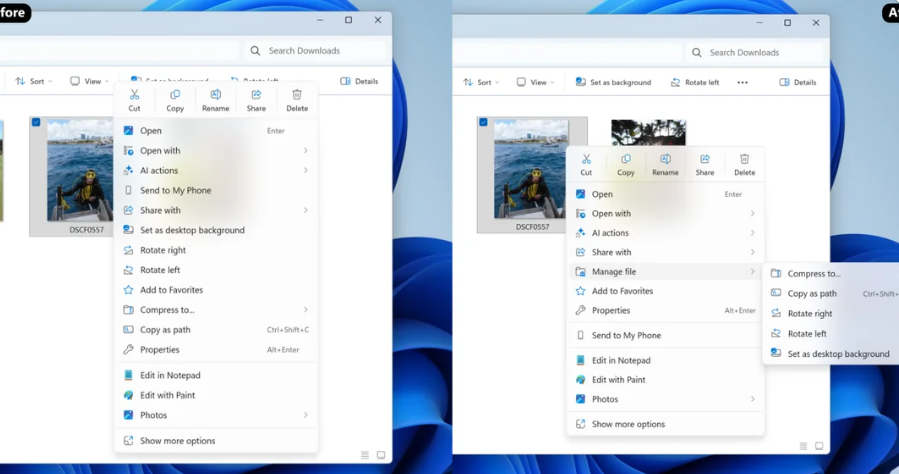This screenshot has width=899, height=474.
Task: Click Search Downloads field in right window
Action: pyautogui.click(x=755, y=53)
